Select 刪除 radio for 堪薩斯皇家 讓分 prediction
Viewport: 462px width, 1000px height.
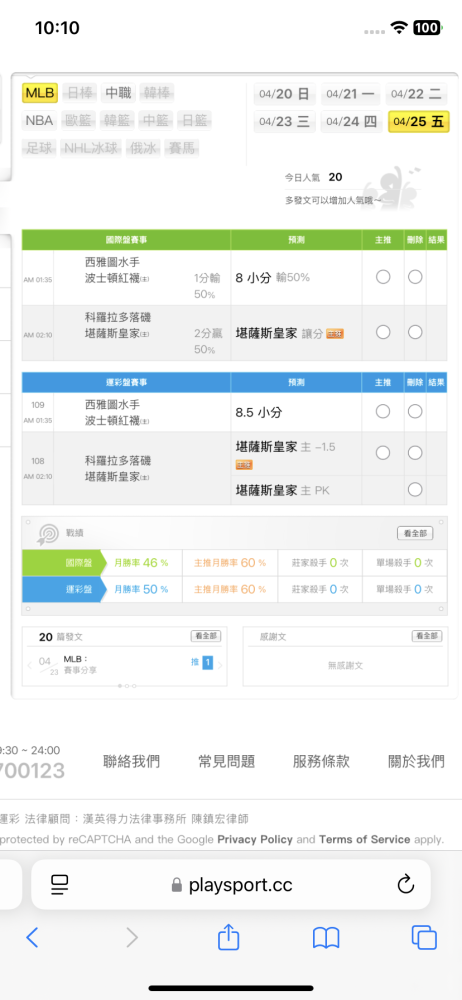[x=415, y=332]
